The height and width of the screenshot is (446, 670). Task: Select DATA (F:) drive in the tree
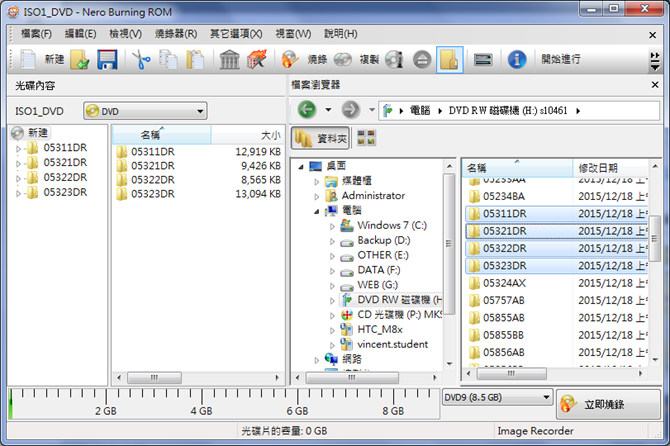[x=378, y=270]
